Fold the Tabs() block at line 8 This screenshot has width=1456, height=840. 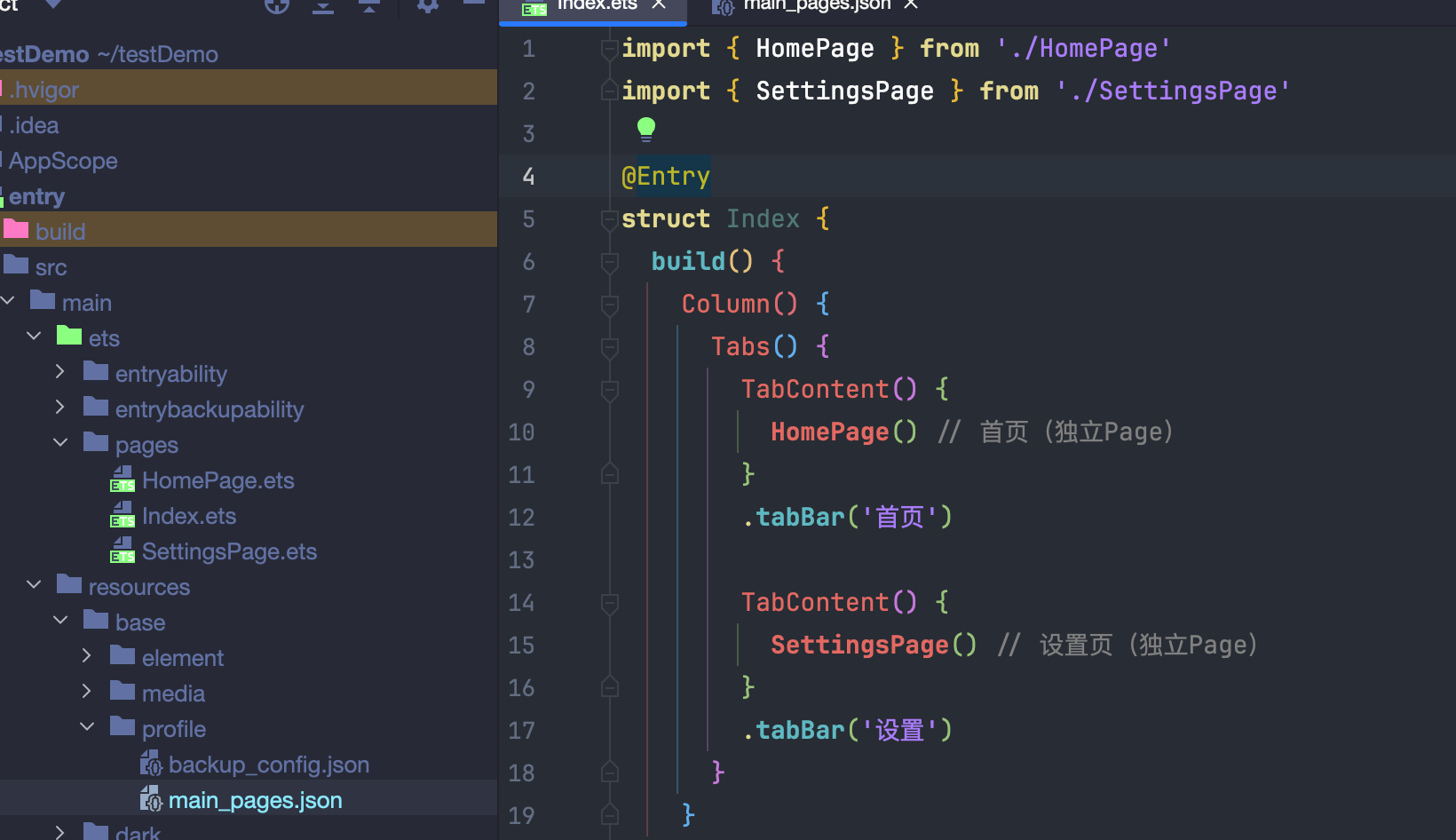[x=610, y=347]
